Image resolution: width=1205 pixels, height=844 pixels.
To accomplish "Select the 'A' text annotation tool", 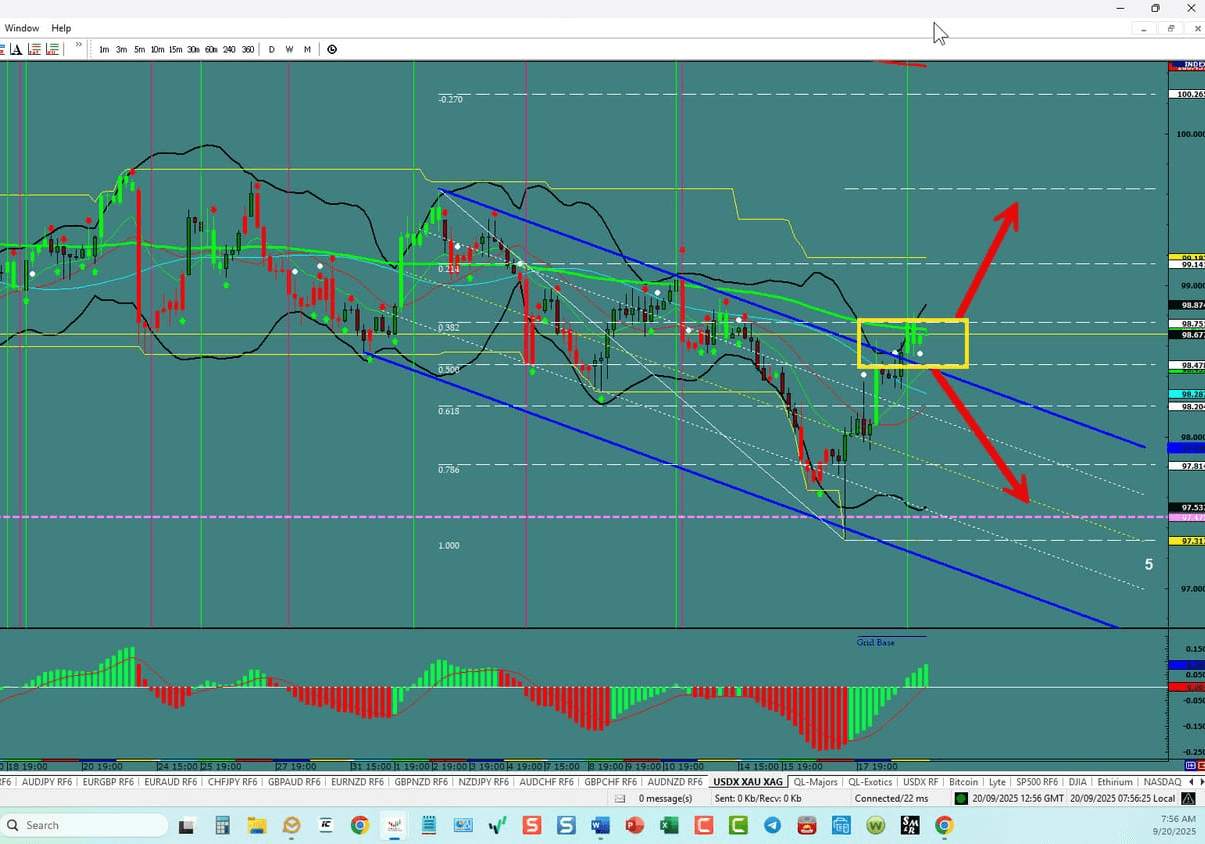I will 16,48.
